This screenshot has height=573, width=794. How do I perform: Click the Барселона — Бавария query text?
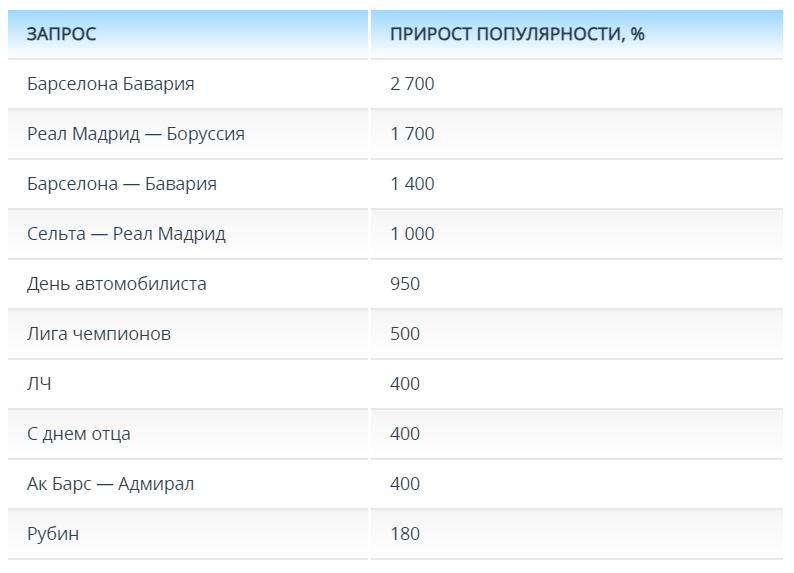coord(121,184)
